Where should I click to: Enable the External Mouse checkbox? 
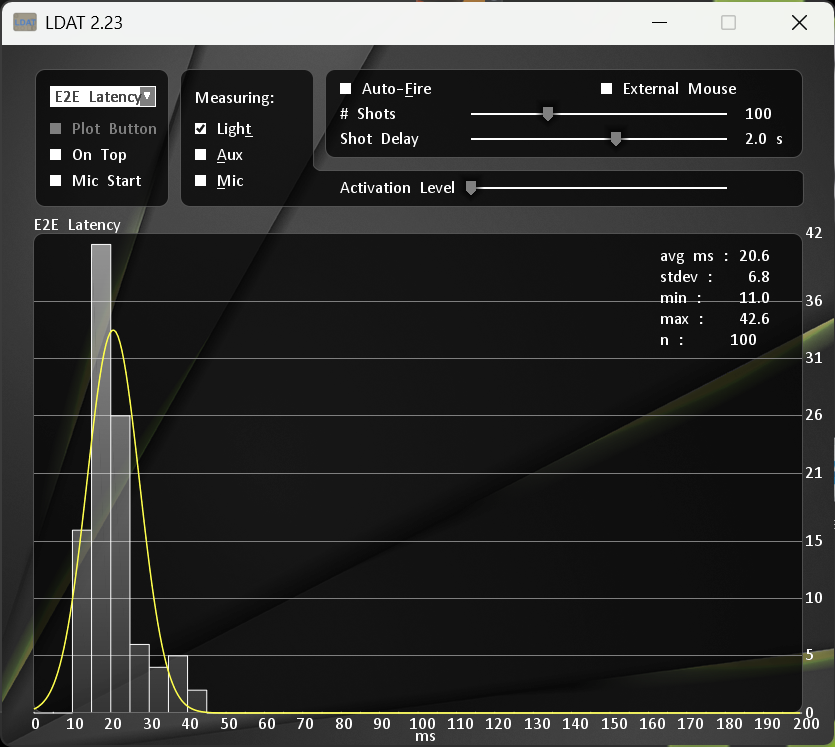(x=606, y=88)
